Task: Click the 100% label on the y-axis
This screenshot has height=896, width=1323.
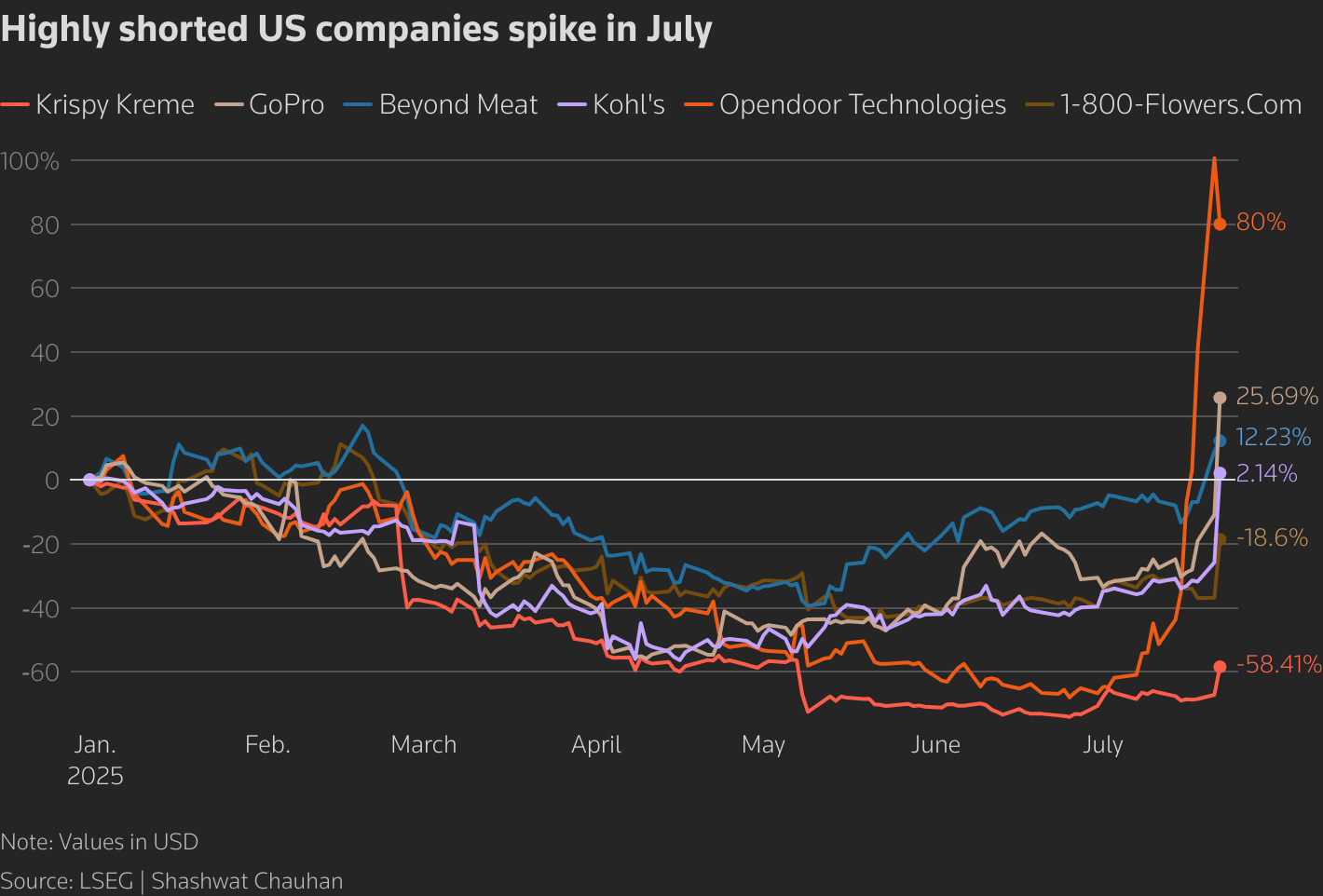Action: click(31, 161)
